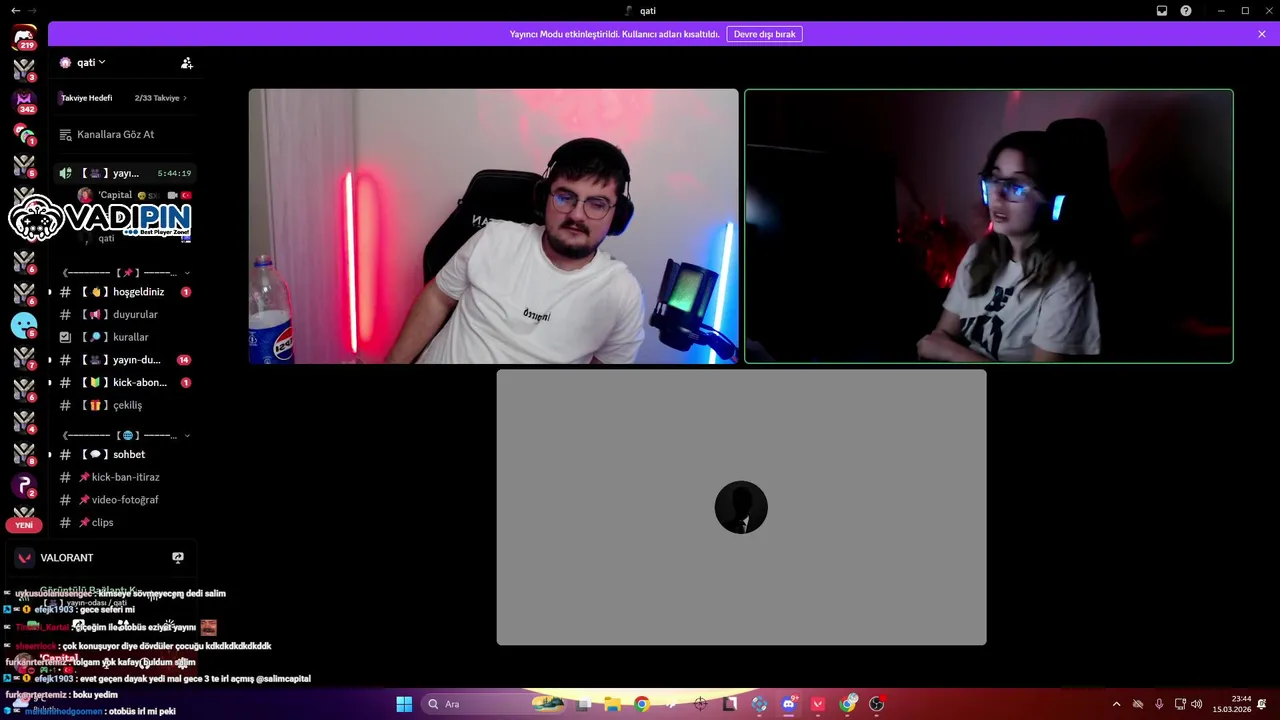Image resolution: width=1280 pixels, height=720 pixels.
Task: Open the OBS Studio taskbar icon
Action: click(877, 704)
